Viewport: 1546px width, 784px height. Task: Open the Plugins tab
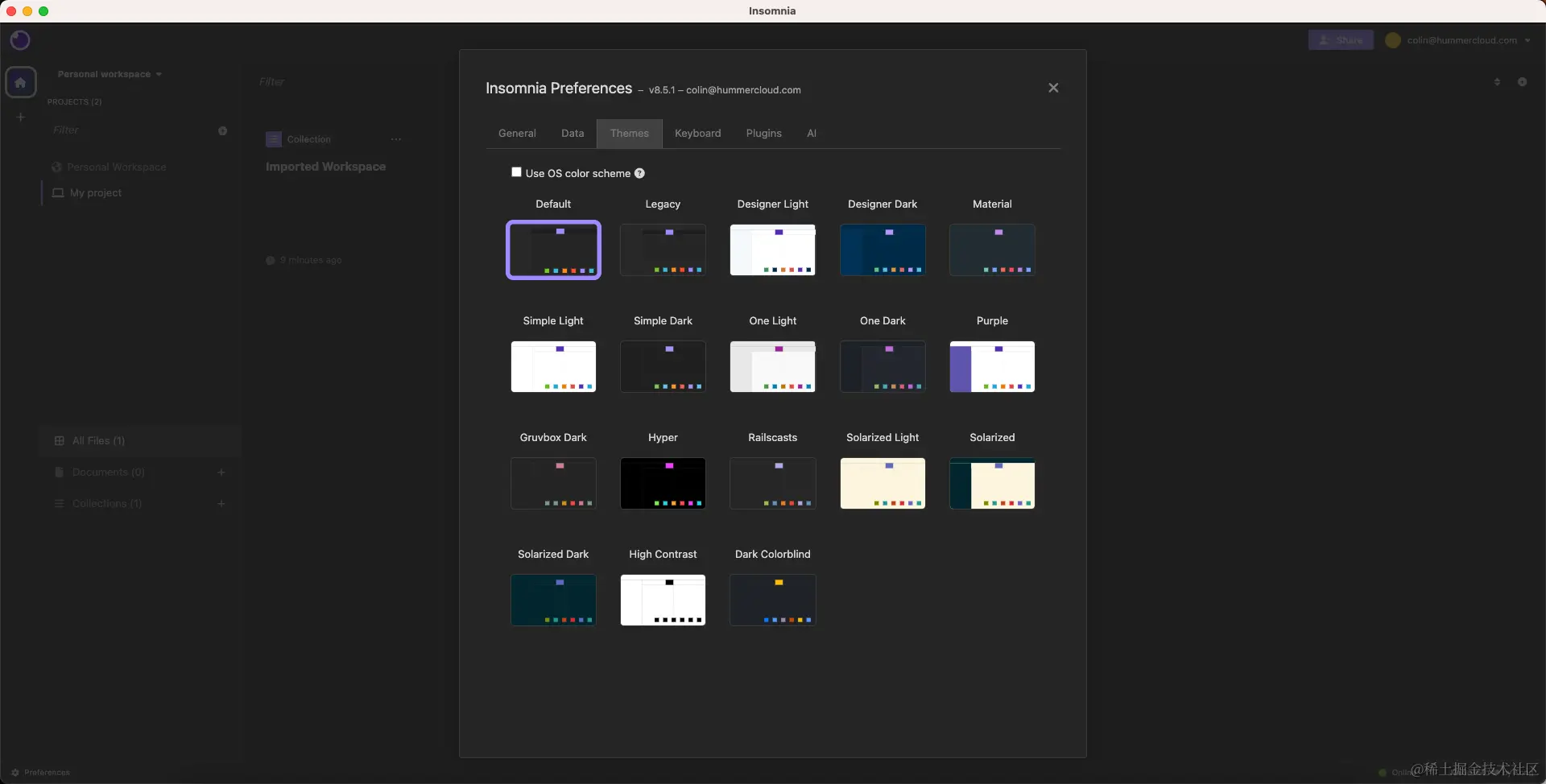[x=764, y=134]
